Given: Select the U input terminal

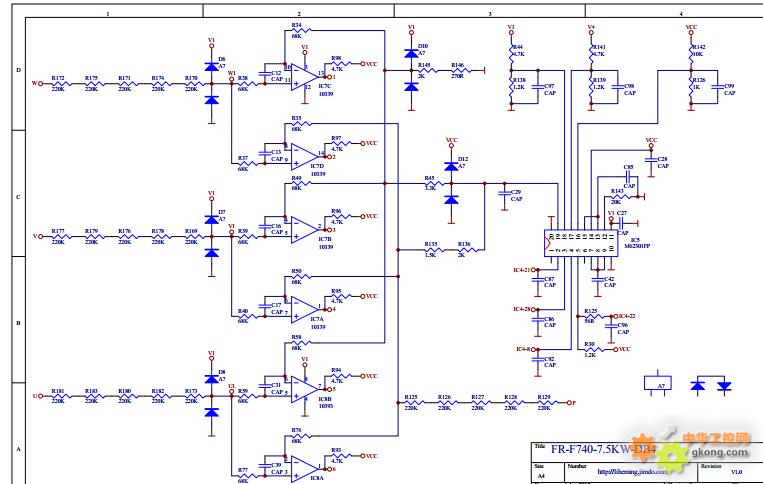Looking at the screenshot, I should point(36,397).
